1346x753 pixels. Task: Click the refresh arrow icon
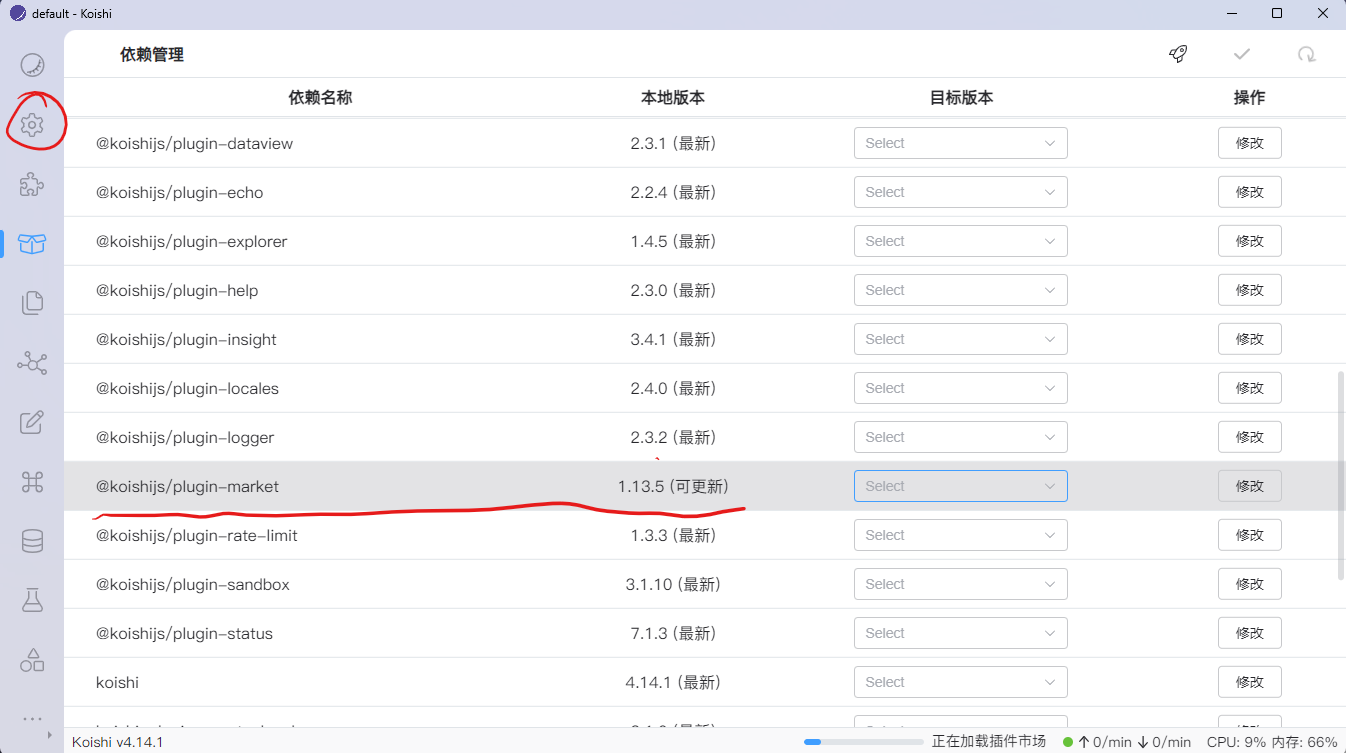(x=1306, y=54)
